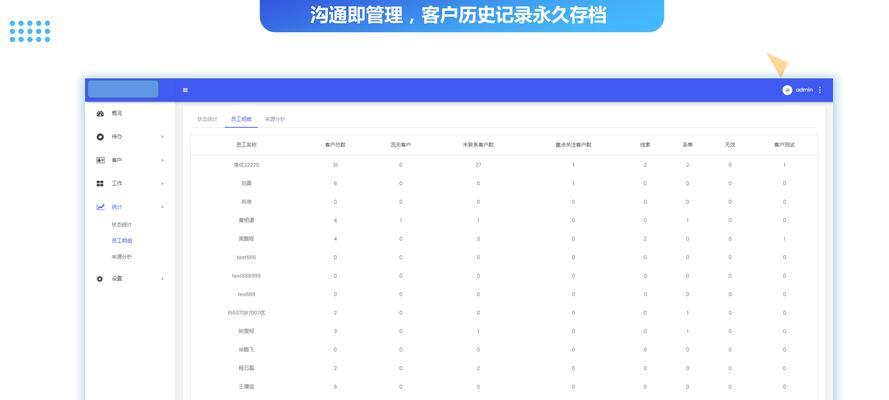Click the employee name test888999
Viewport: 889px width, 400px height.
[246, 276]
